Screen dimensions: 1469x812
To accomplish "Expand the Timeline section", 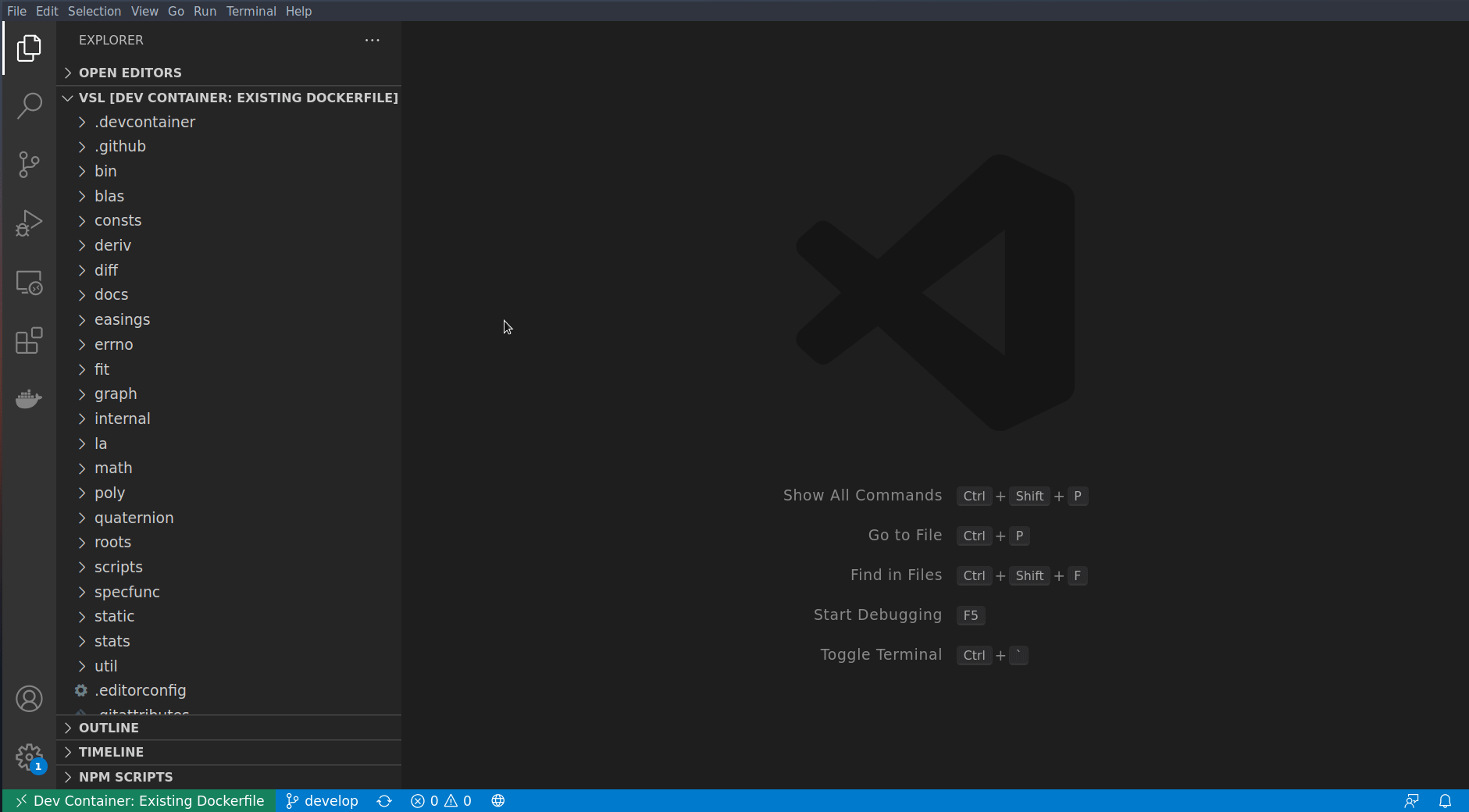I will tap(229, 752).
